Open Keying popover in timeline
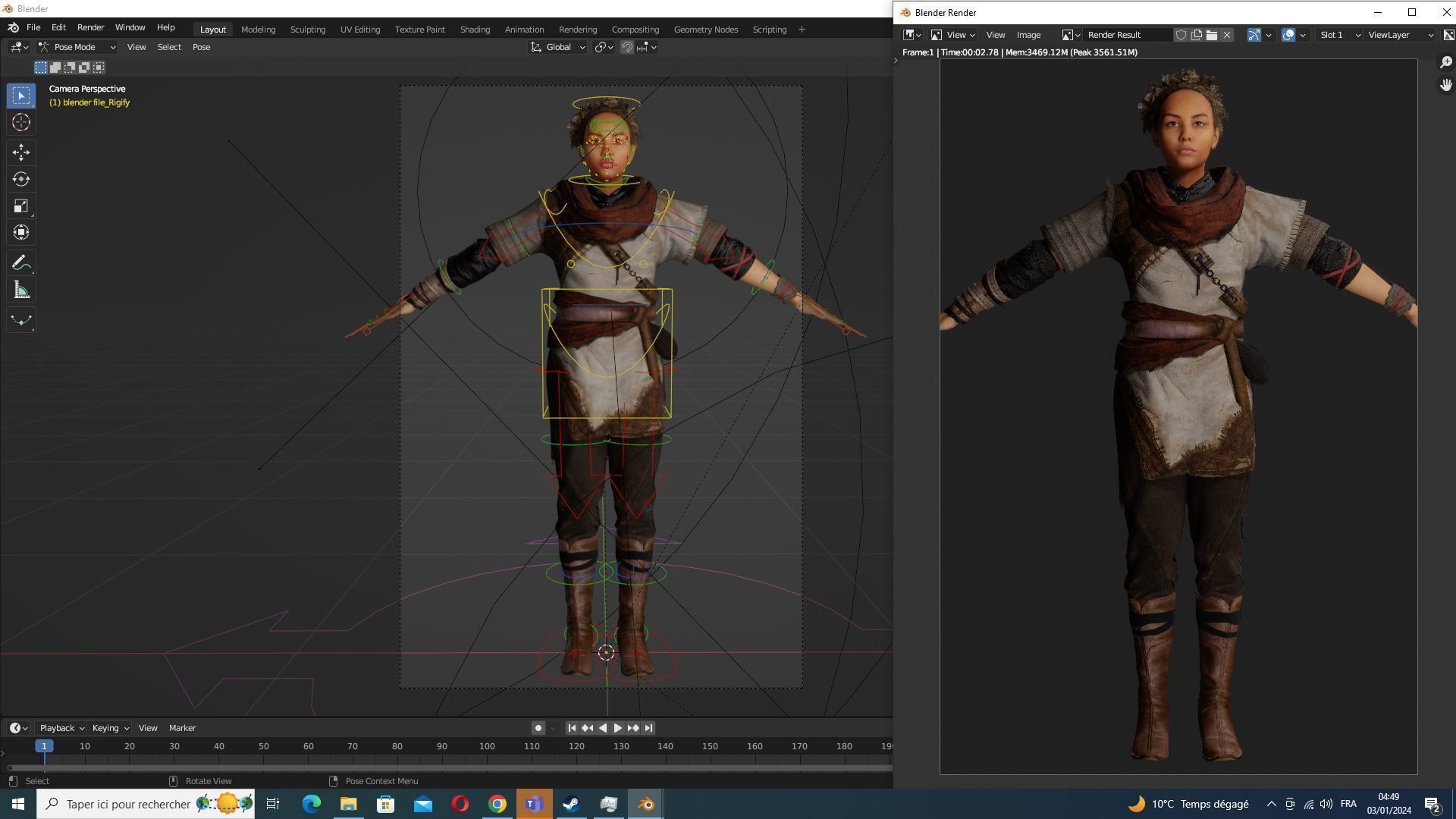 110,728
